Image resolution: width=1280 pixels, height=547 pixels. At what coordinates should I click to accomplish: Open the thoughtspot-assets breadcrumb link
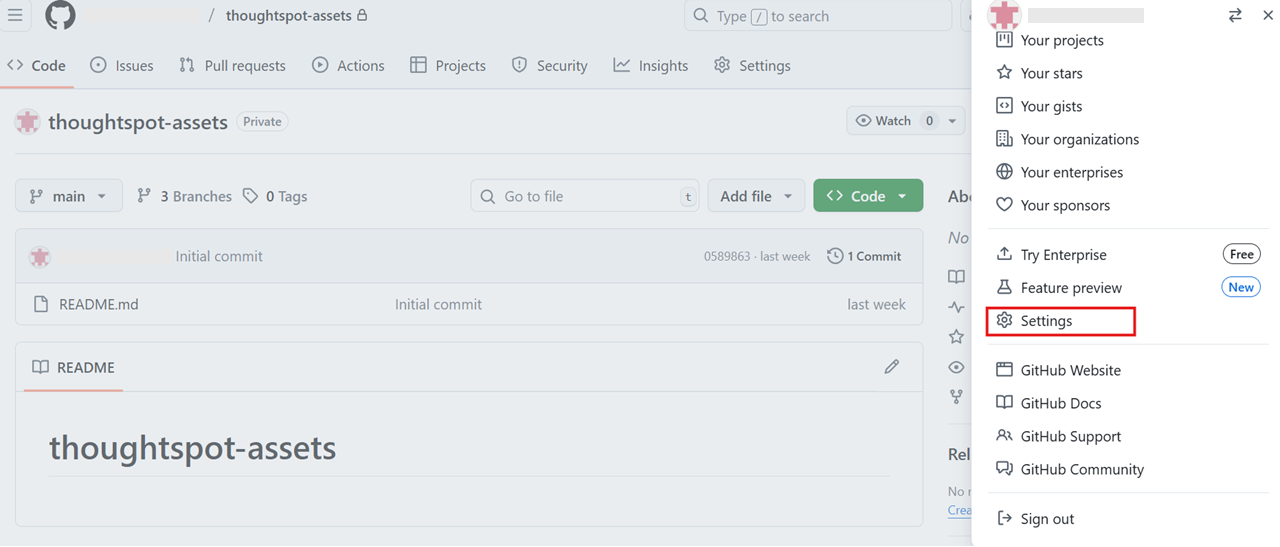click(x=289, y=16)
